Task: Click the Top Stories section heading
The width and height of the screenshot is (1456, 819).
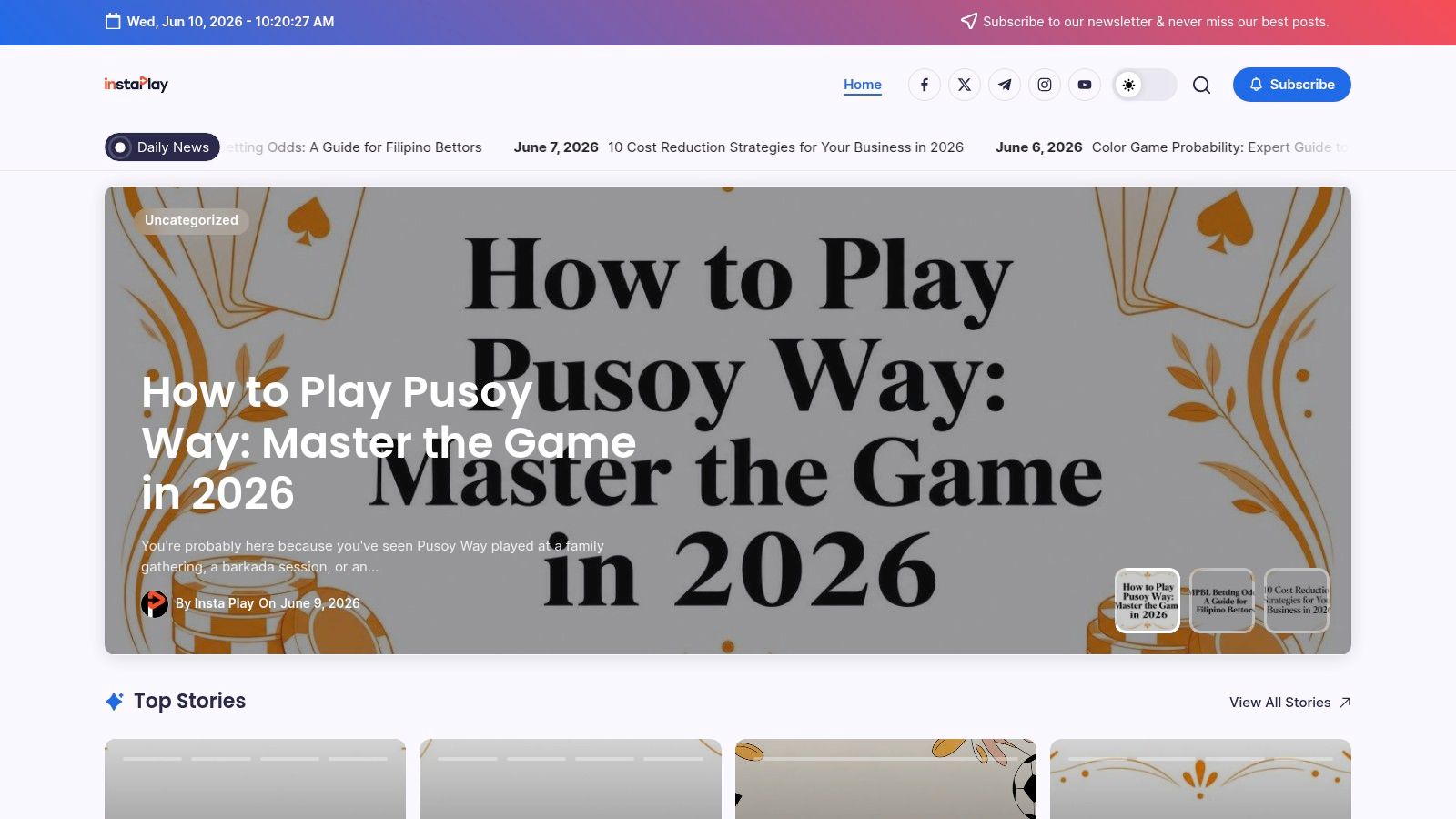Action: pos(189,701)
